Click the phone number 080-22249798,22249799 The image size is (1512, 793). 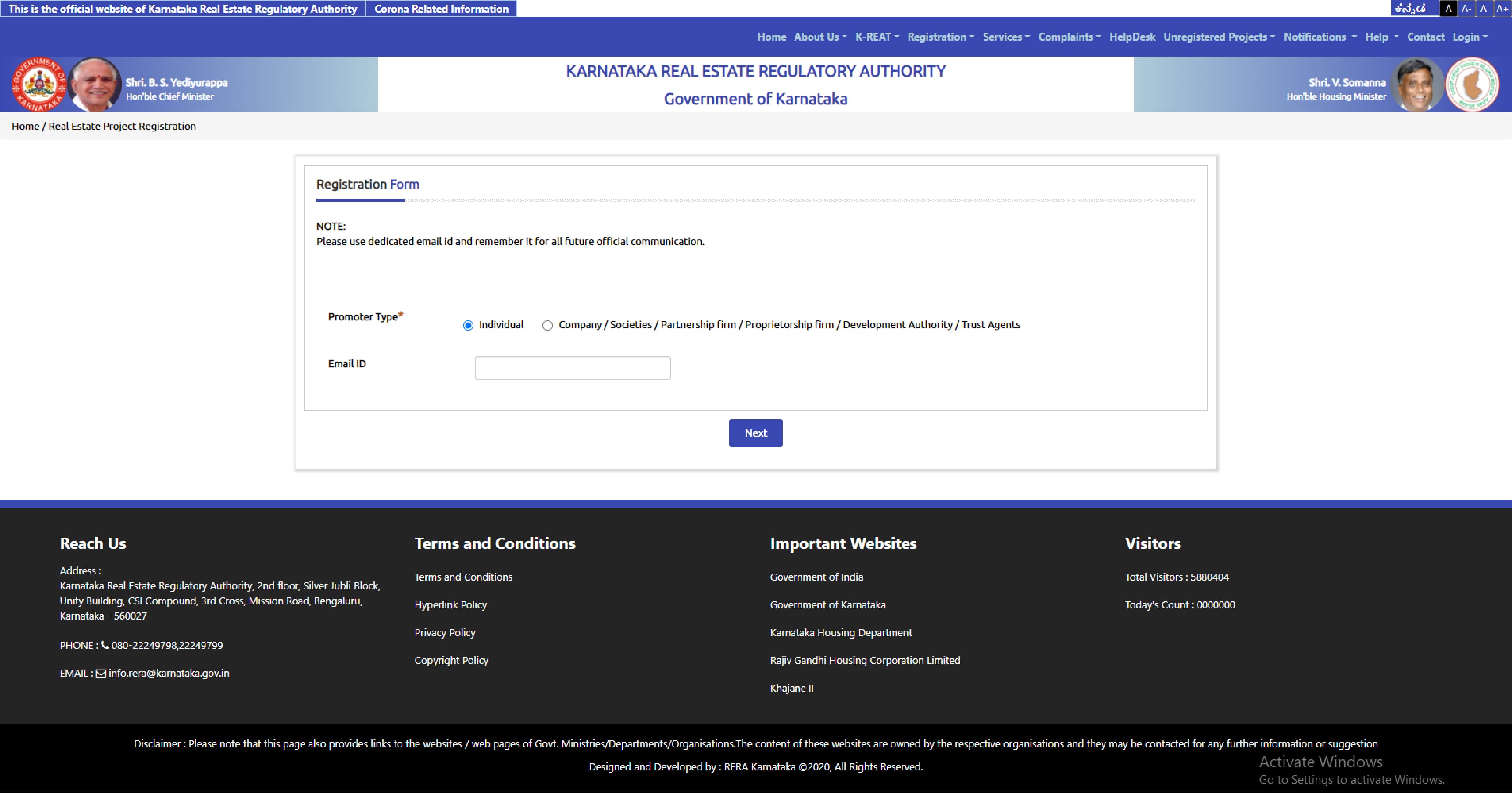(167, 645)
